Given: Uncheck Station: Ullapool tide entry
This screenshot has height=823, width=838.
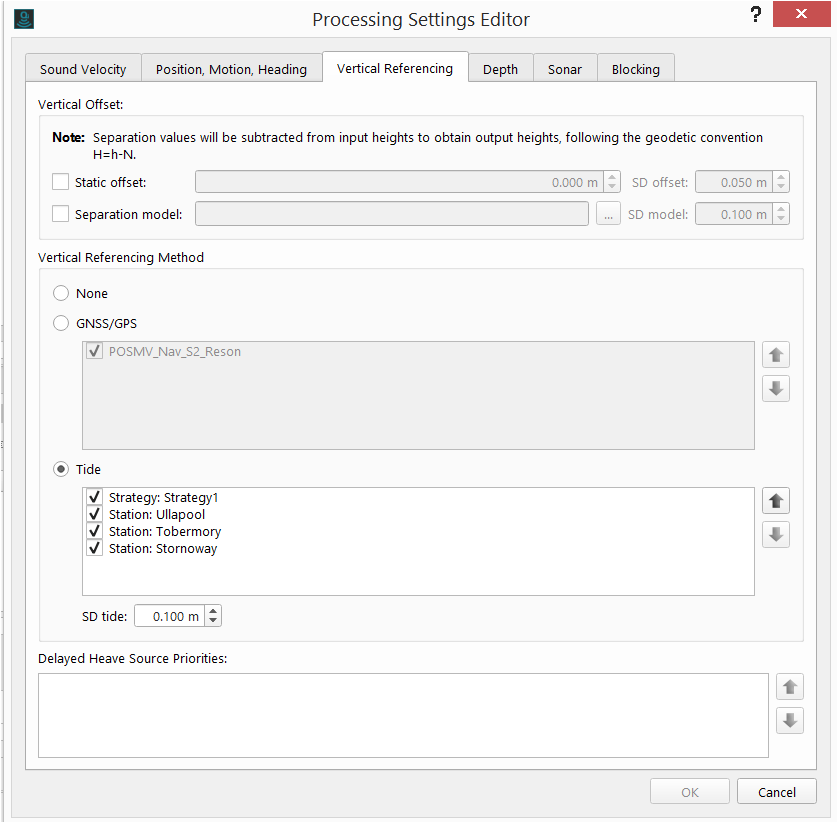Looking at the screenshot, I should tap(95, 515).
